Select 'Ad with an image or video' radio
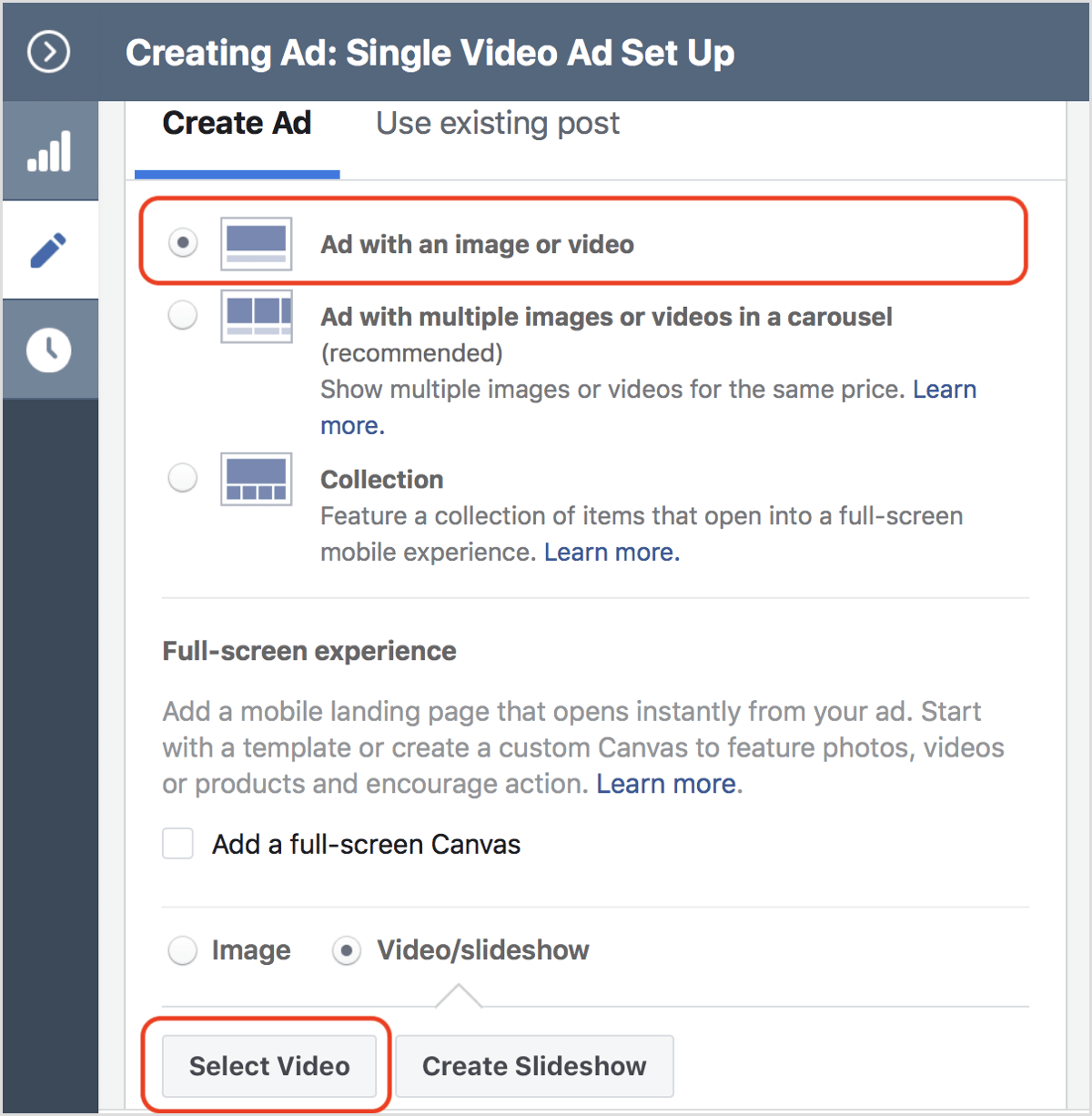Image resolution: width=1092 pixels, height=1116 pixels. (x=183, y=243)
